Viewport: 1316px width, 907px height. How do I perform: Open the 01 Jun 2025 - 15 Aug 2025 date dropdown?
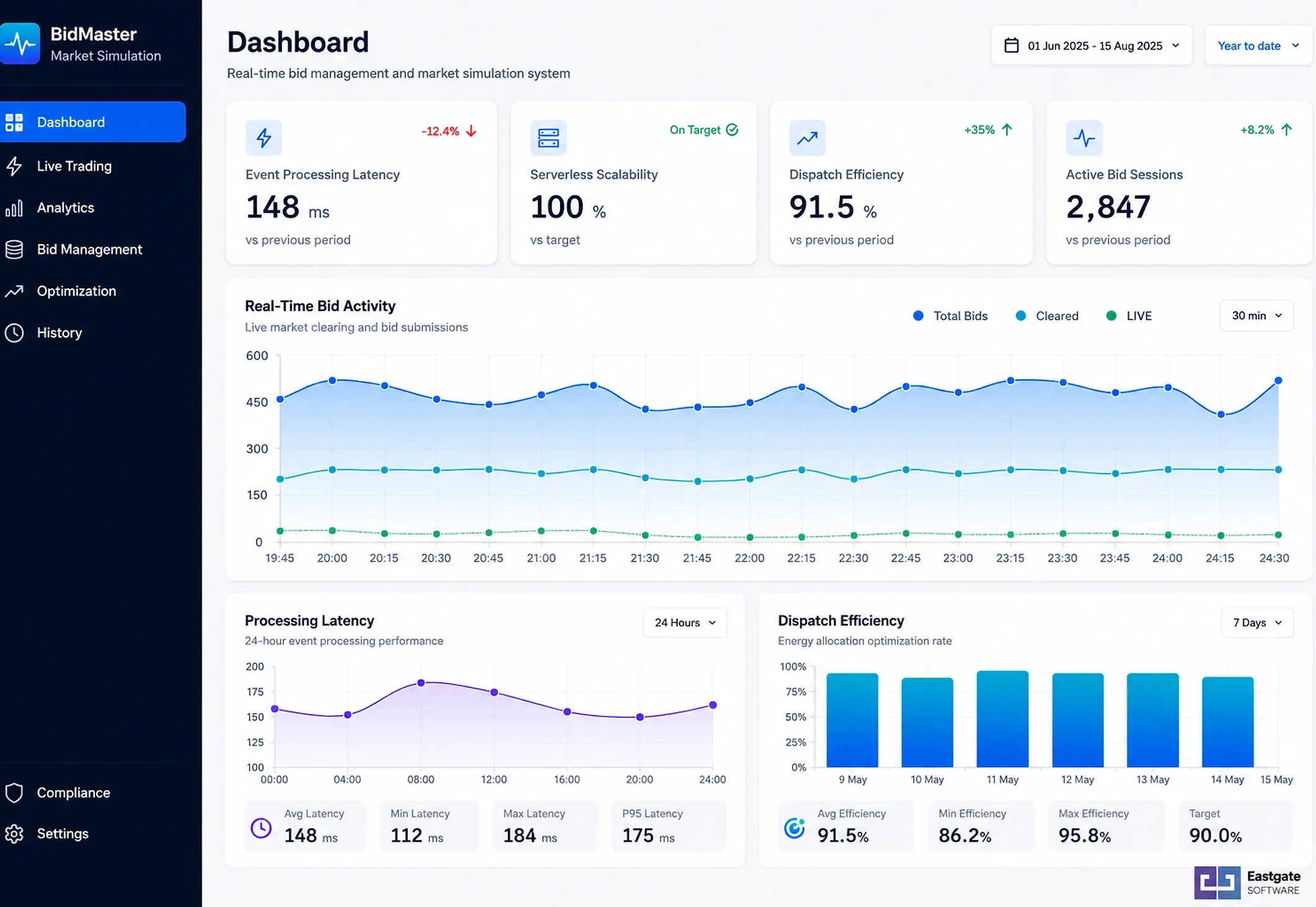1091,45
